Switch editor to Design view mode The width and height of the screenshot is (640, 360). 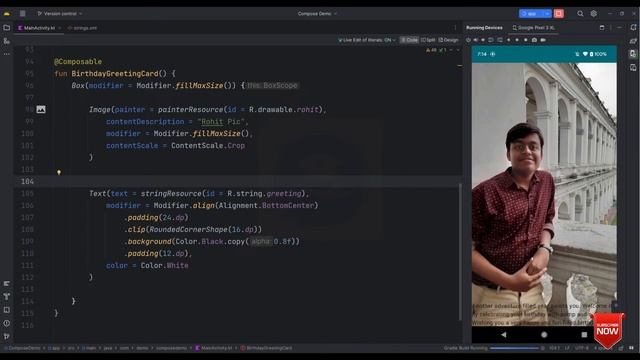click(448, 40)
